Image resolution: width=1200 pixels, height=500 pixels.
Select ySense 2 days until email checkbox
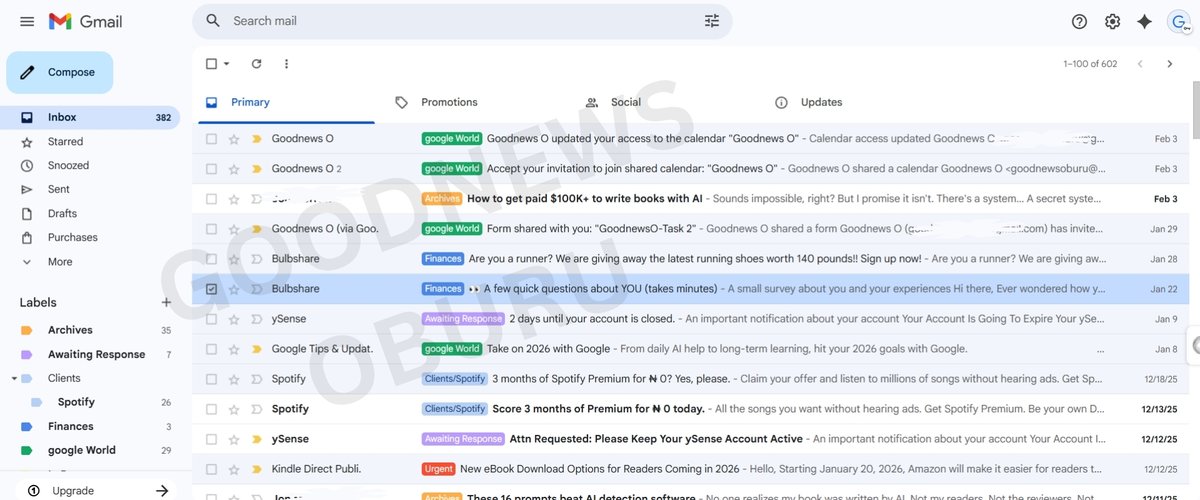[x=211, y=319]
